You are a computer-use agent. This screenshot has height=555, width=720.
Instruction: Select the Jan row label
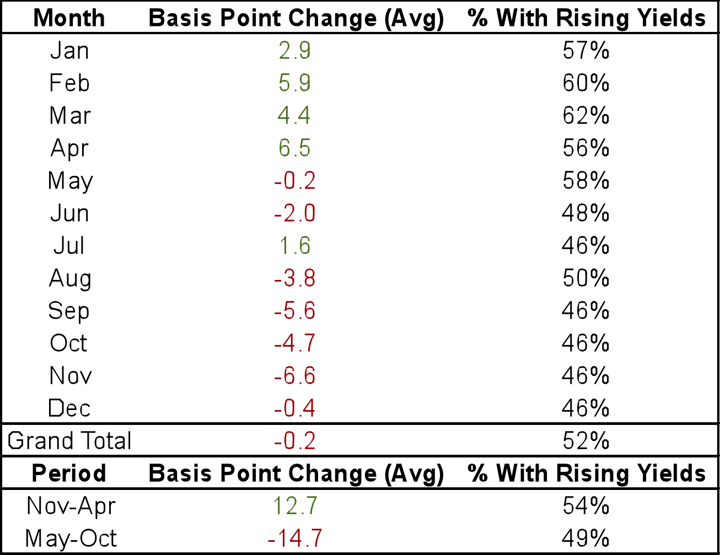point(68,51)
